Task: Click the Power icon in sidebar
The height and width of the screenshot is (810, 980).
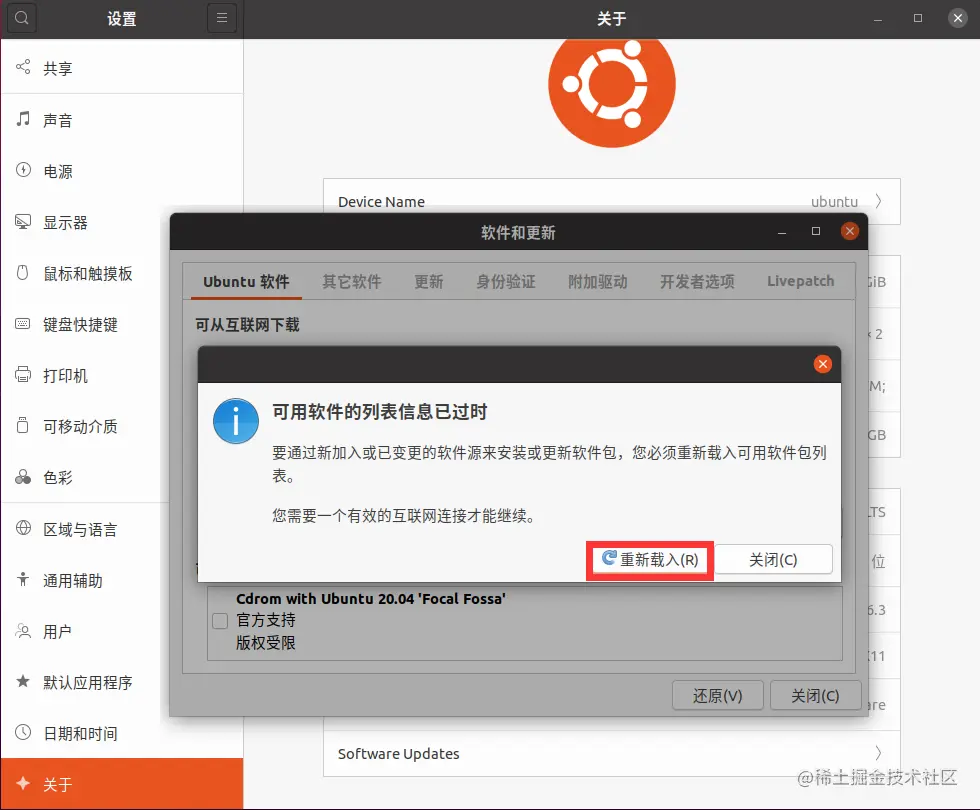Action: (x=23, y=170)
